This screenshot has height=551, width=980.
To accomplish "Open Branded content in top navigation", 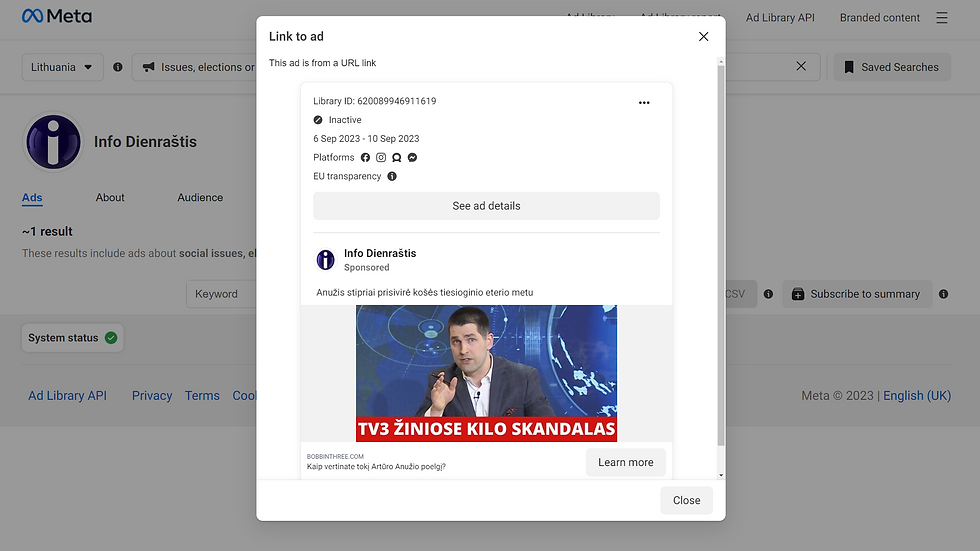I will tap(879, 17).
